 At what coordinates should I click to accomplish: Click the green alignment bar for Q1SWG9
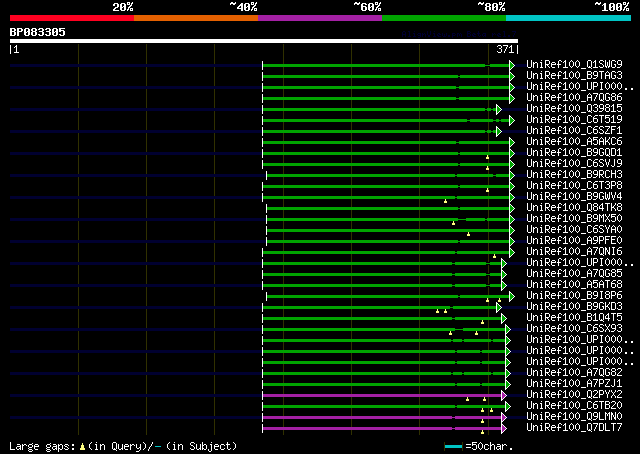click(x=386, y=65)
